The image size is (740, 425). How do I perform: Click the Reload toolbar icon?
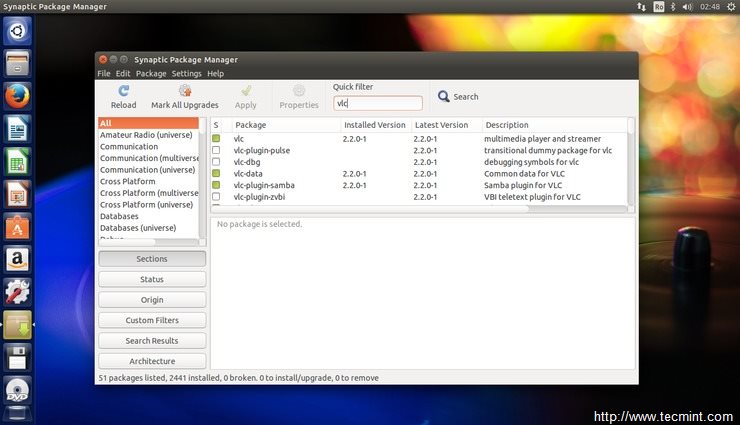(123, 91)
